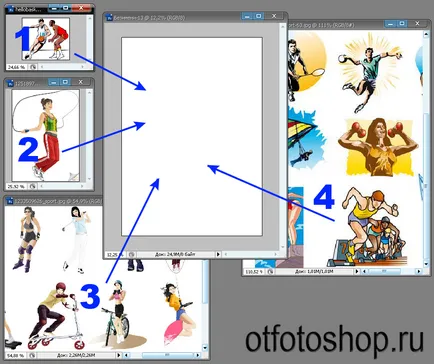Click left scroll arrow in sport-53.jpg window
This screenshot has height=364, width=434.
tap(364, 272)
